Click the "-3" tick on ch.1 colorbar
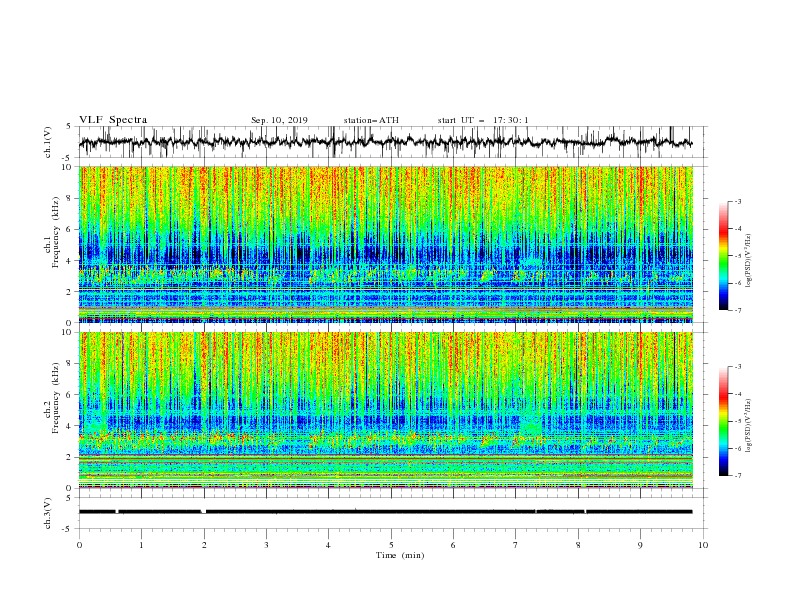 (738, 201)
